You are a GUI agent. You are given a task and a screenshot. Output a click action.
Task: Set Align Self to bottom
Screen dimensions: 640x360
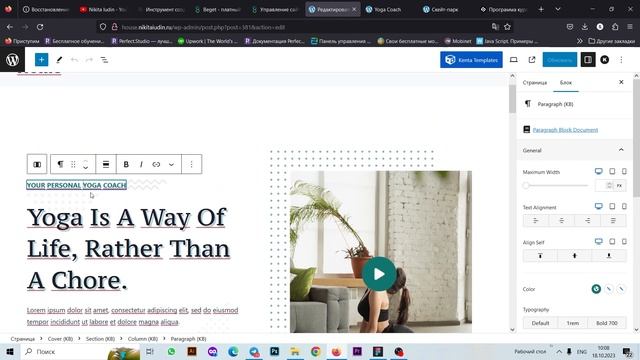(609, 256)
